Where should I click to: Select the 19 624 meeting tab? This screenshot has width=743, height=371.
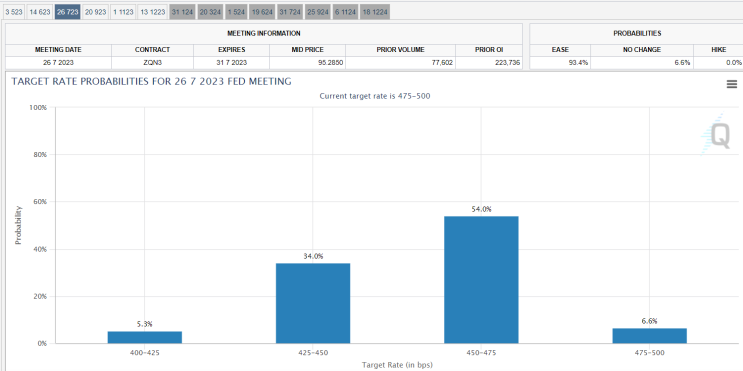coord(262,12)
